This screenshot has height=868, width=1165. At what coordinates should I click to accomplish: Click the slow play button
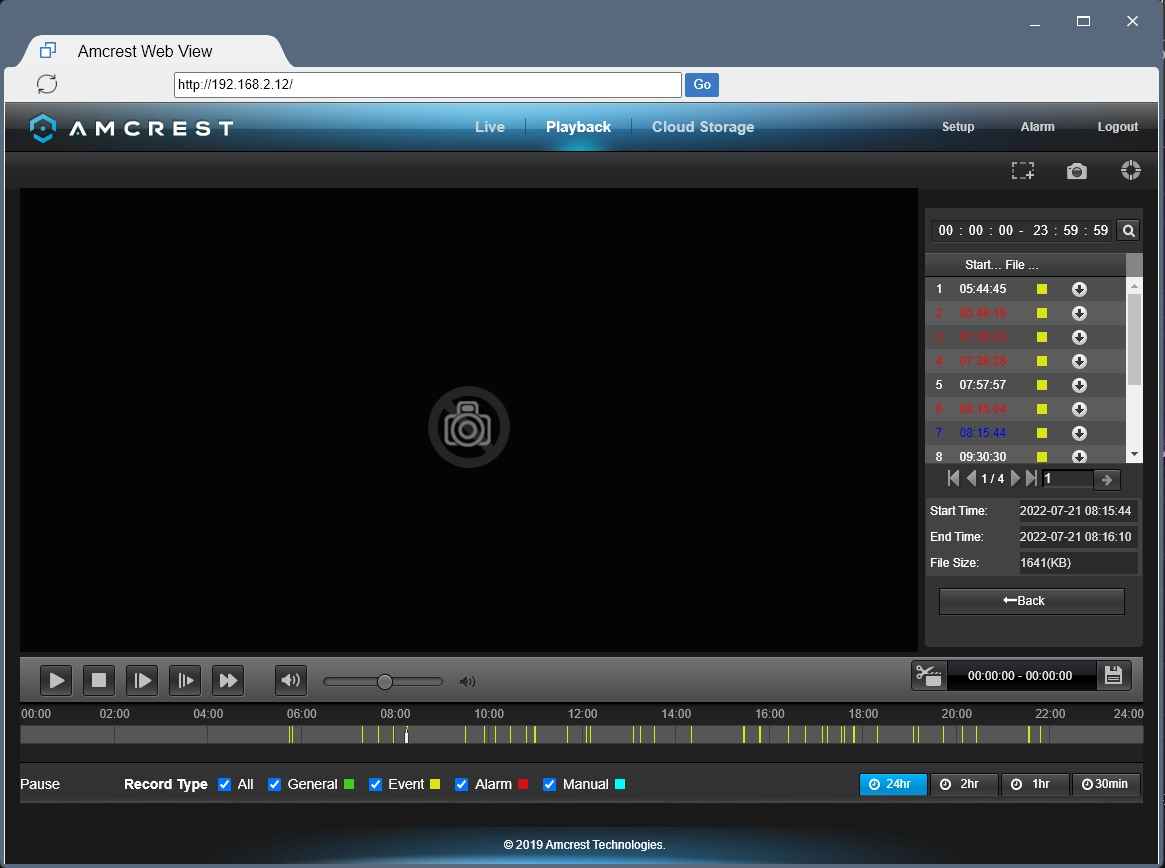click(x=142, y=681)
